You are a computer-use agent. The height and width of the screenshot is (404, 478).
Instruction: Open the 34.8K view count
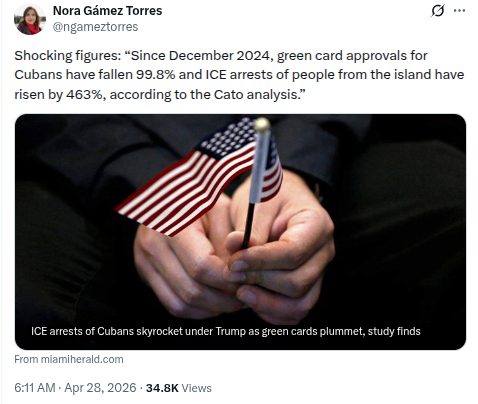(162, 388)
